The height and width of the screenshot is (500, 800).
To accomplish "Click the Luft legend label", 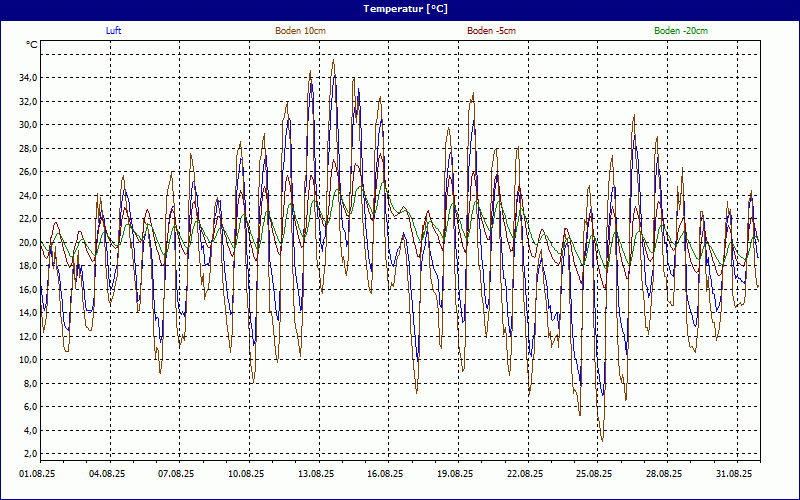I will point(114,31).
